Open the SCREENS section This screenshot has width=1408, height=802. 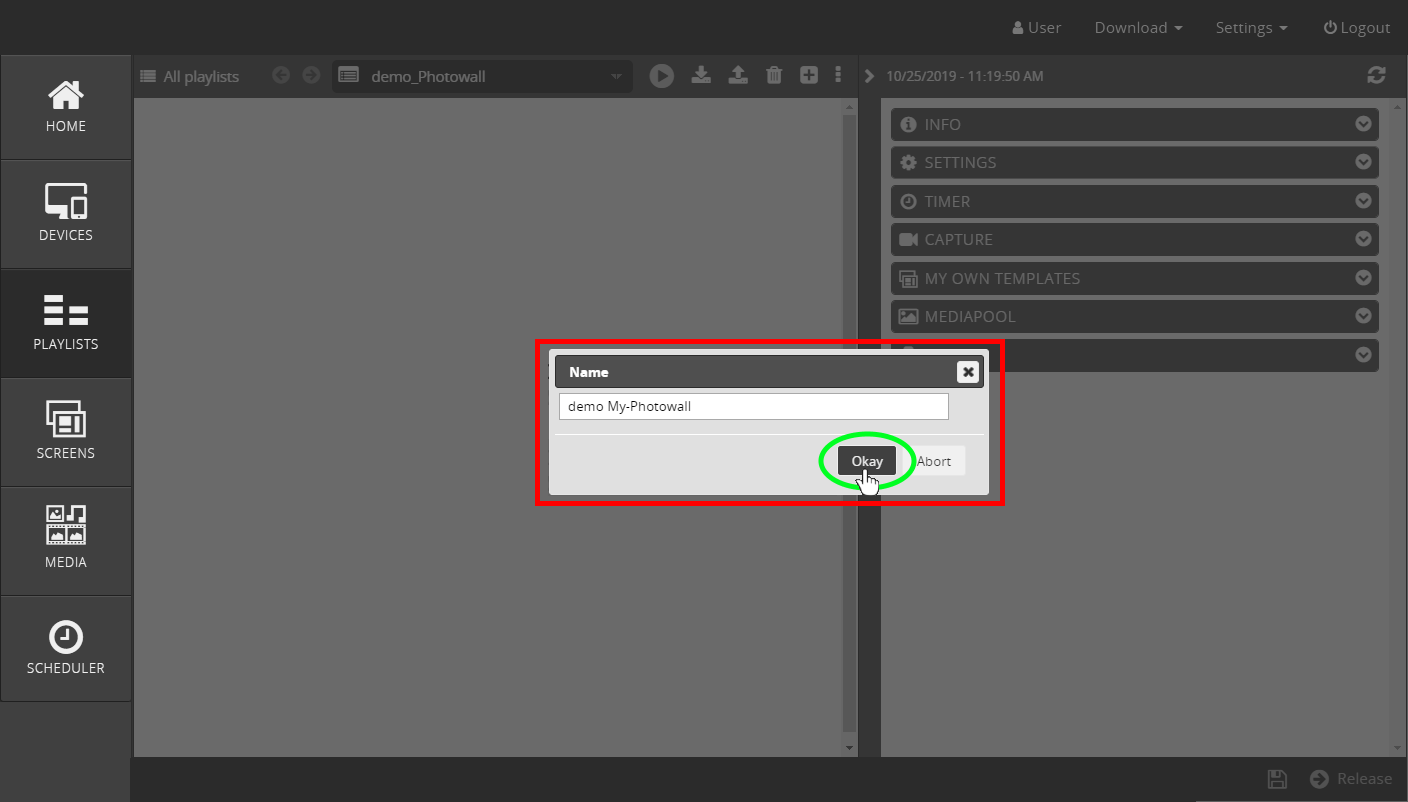tap(66, 432)
